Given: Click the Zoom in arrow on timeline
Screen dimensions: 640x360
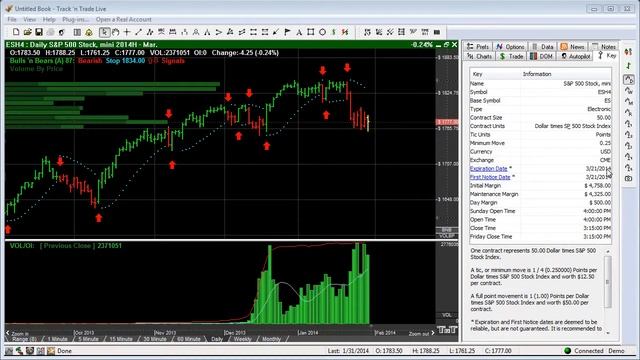Looking at the screenshot, I should pyautogui.click(x=8, y=333).
